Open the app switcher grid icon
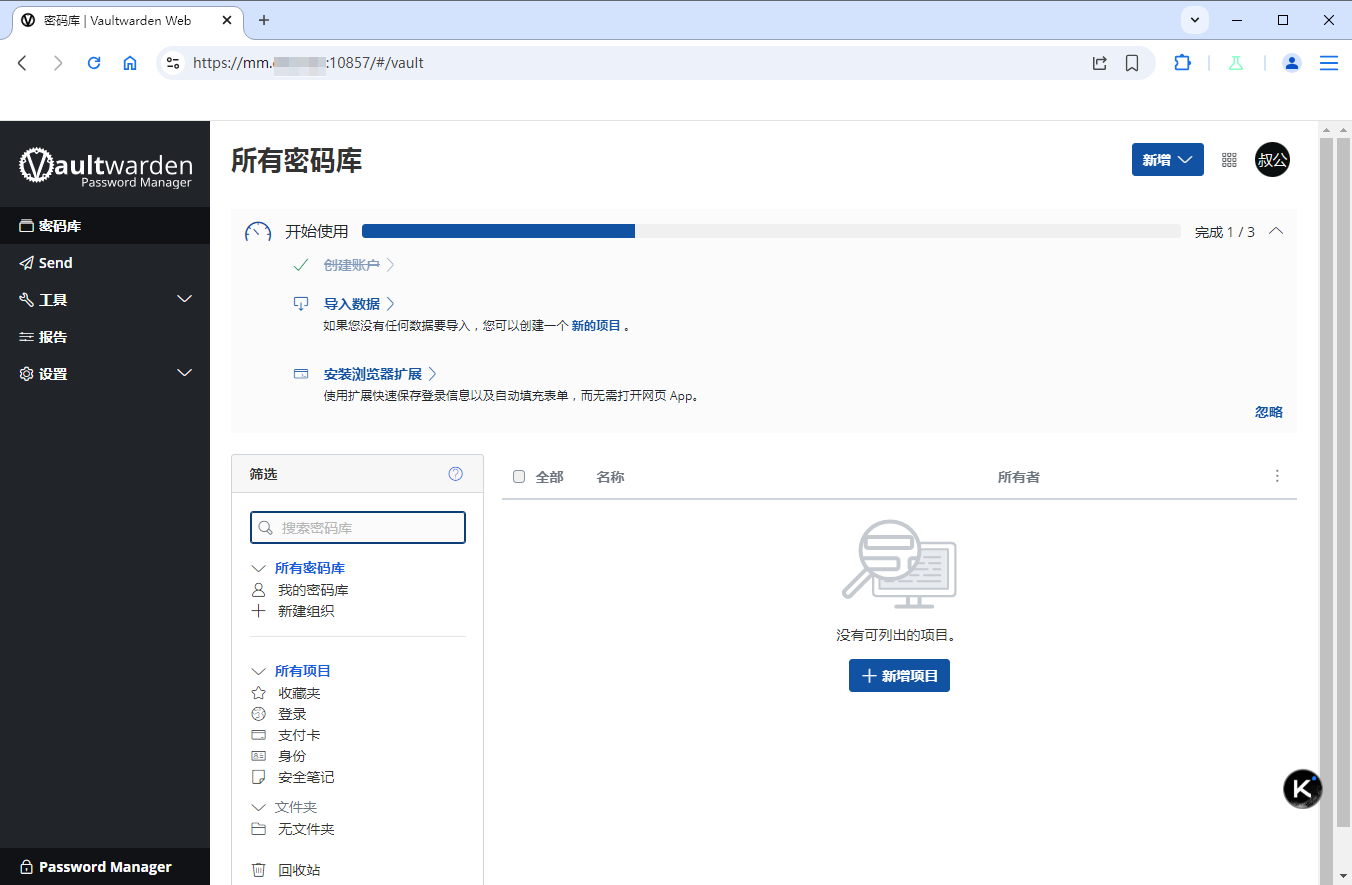Screen dimensions: 1352x885 (1229, 160)
